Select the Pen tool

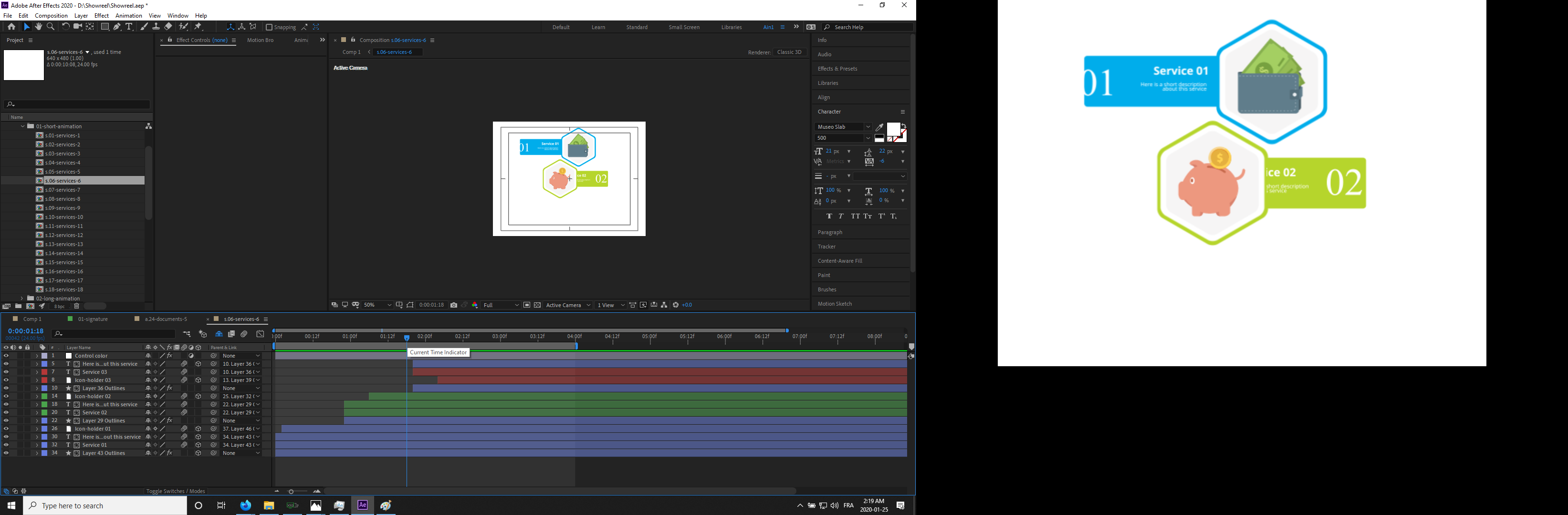point(117,27)
